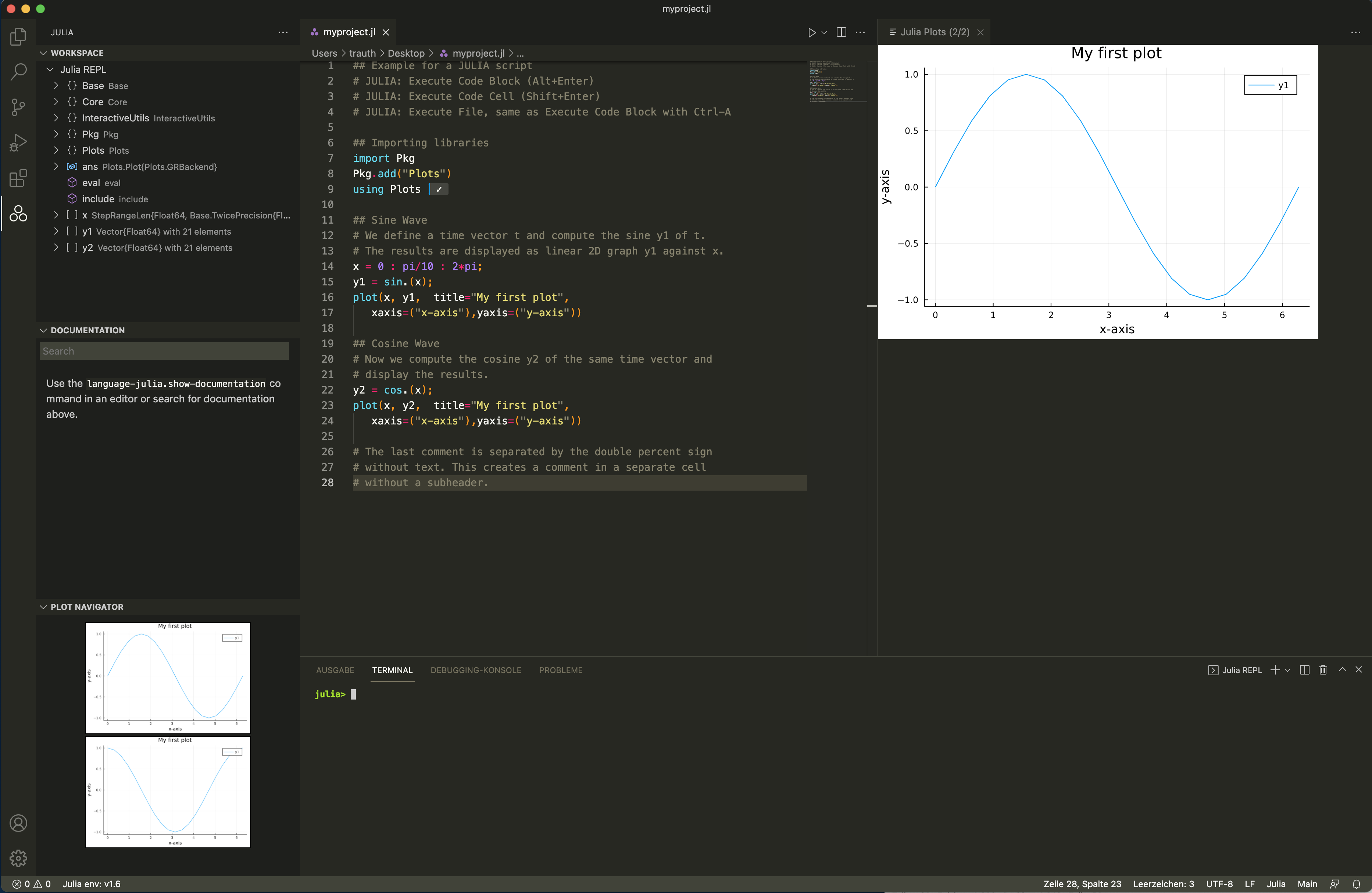Open the Source Control view

(18, 107)
